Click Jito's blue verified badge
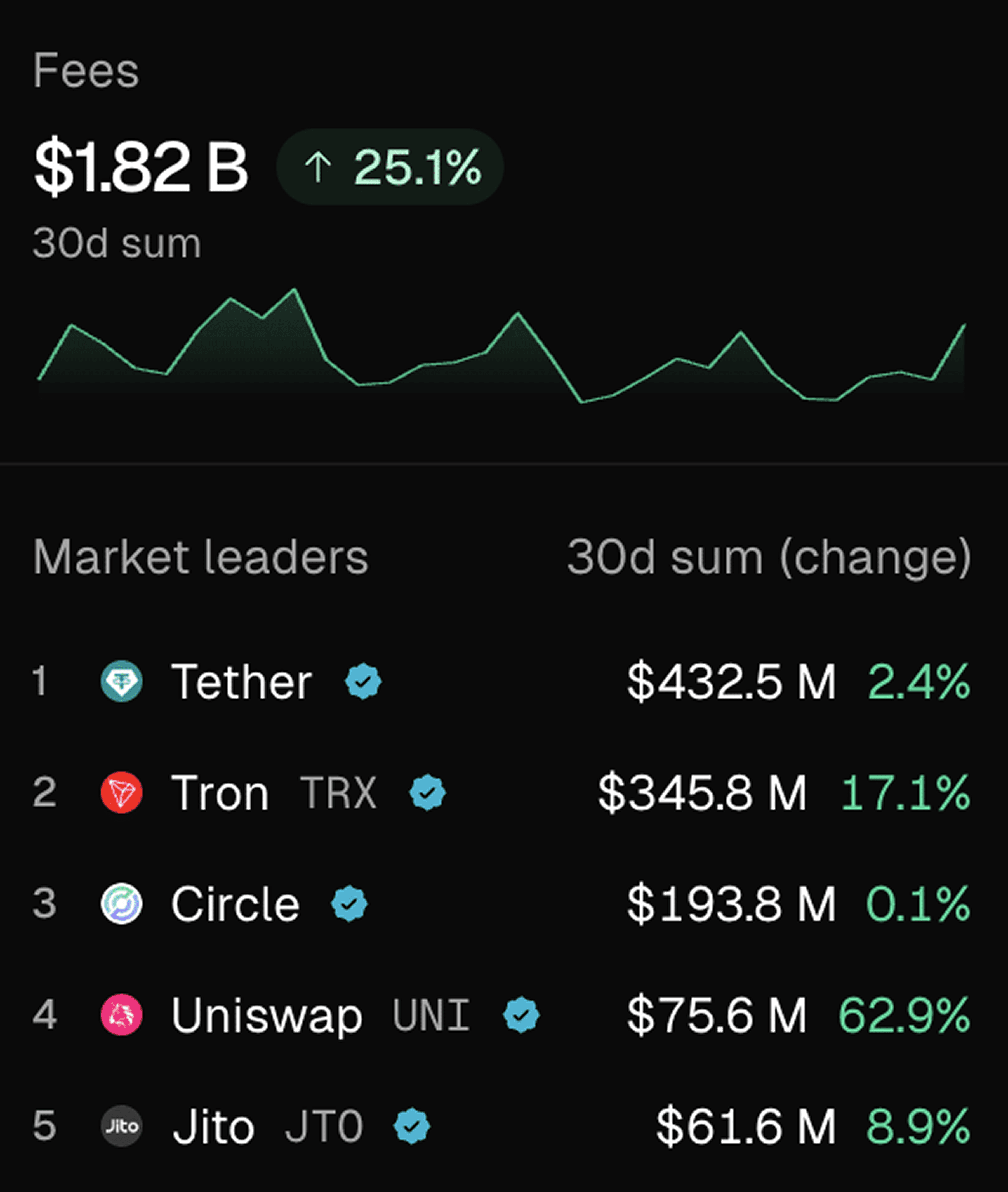The height and width of the screenshot is (1192, 1008). (x=411, y=1126)
